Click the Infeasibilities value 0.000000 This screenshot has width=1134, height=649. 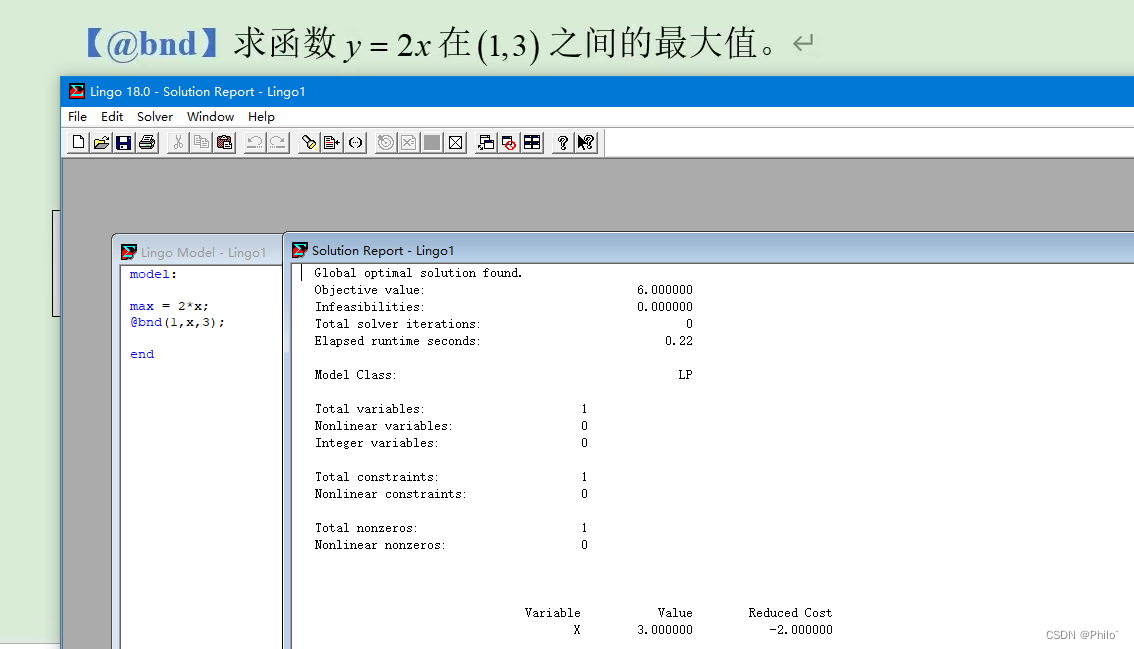[x=665, y=307]
